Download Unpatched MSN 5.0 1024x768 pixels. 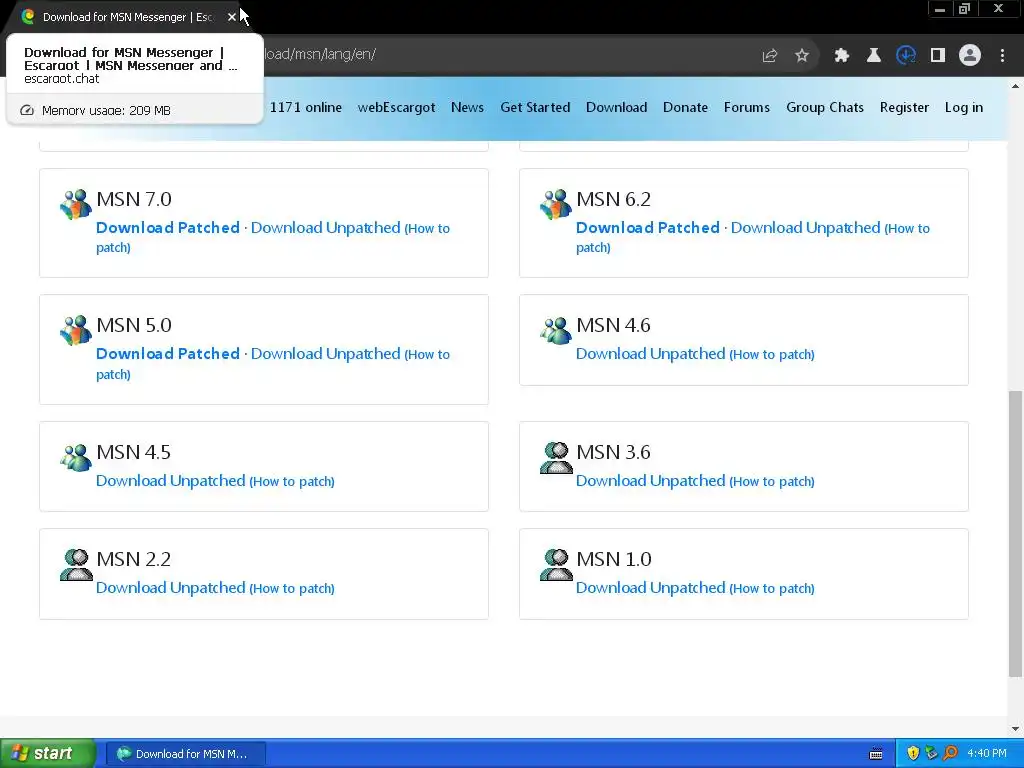(x=325, y=353)
